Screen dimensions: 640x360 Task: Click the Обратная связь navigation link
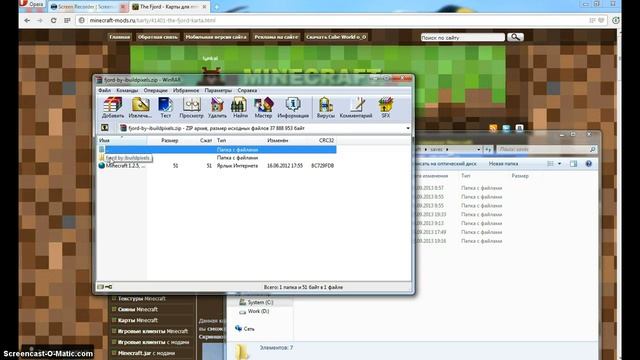tap(158, 37)
